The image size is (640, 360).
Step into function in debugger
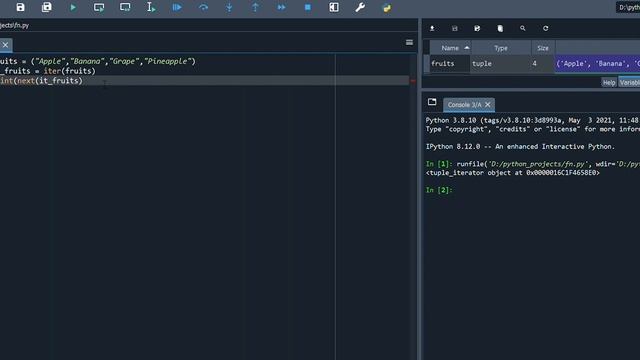[x=229, y=7]
